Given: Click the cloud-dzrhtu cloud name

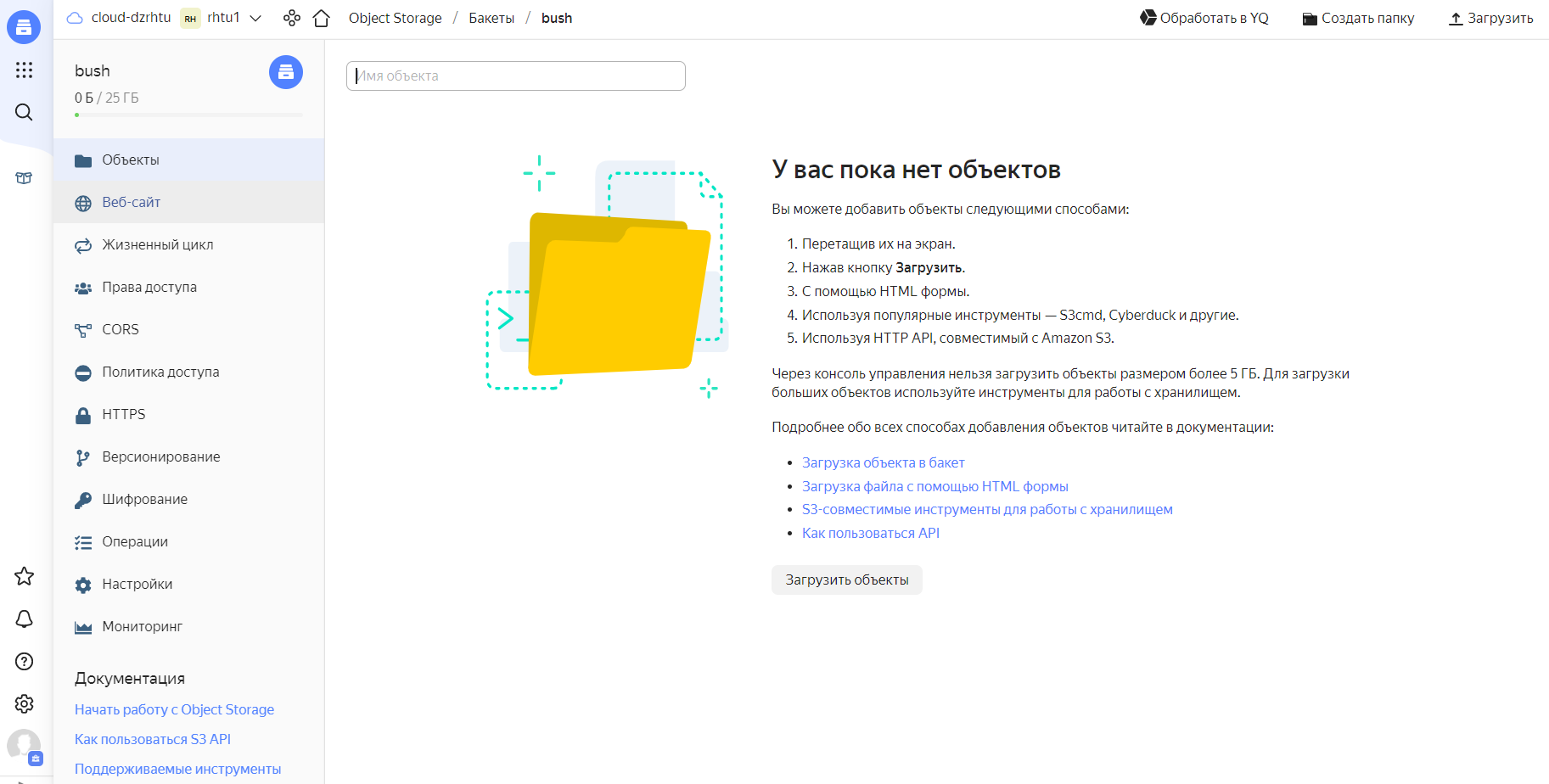Looking at the screenshot, I should coord(131,17).
